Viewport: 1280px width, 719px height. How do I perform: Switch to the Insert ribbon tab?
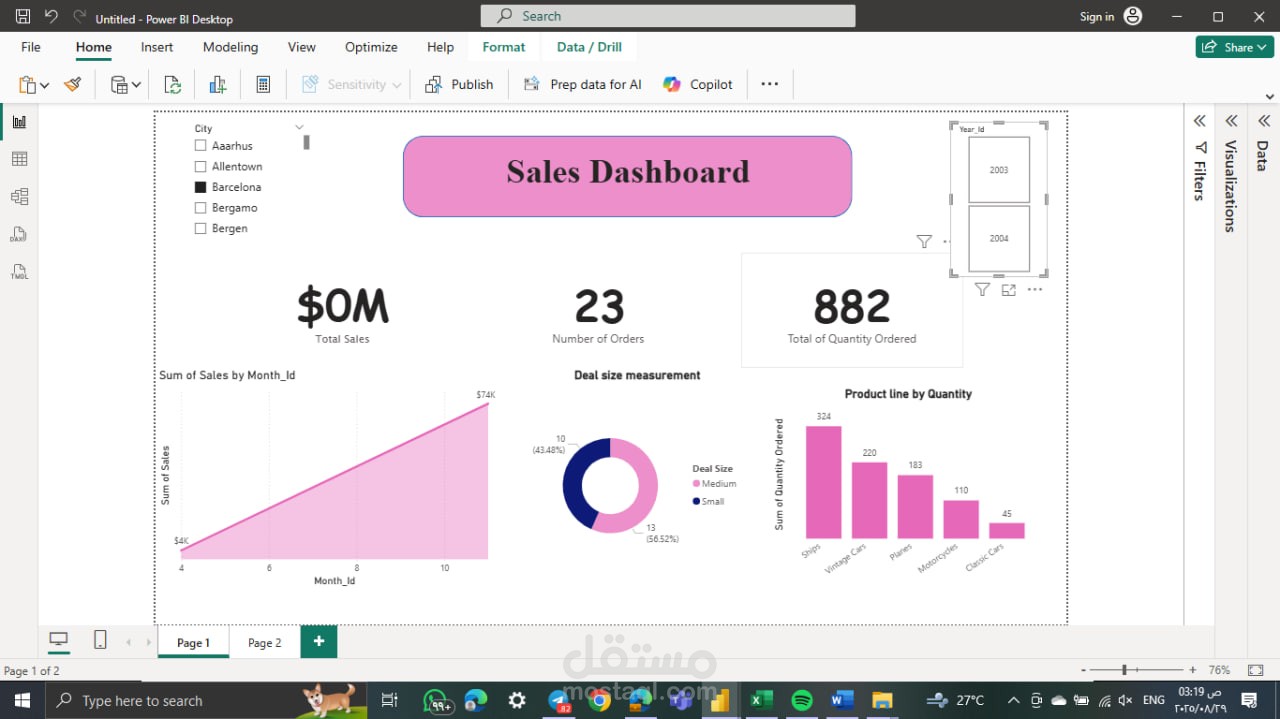point(157,47)
